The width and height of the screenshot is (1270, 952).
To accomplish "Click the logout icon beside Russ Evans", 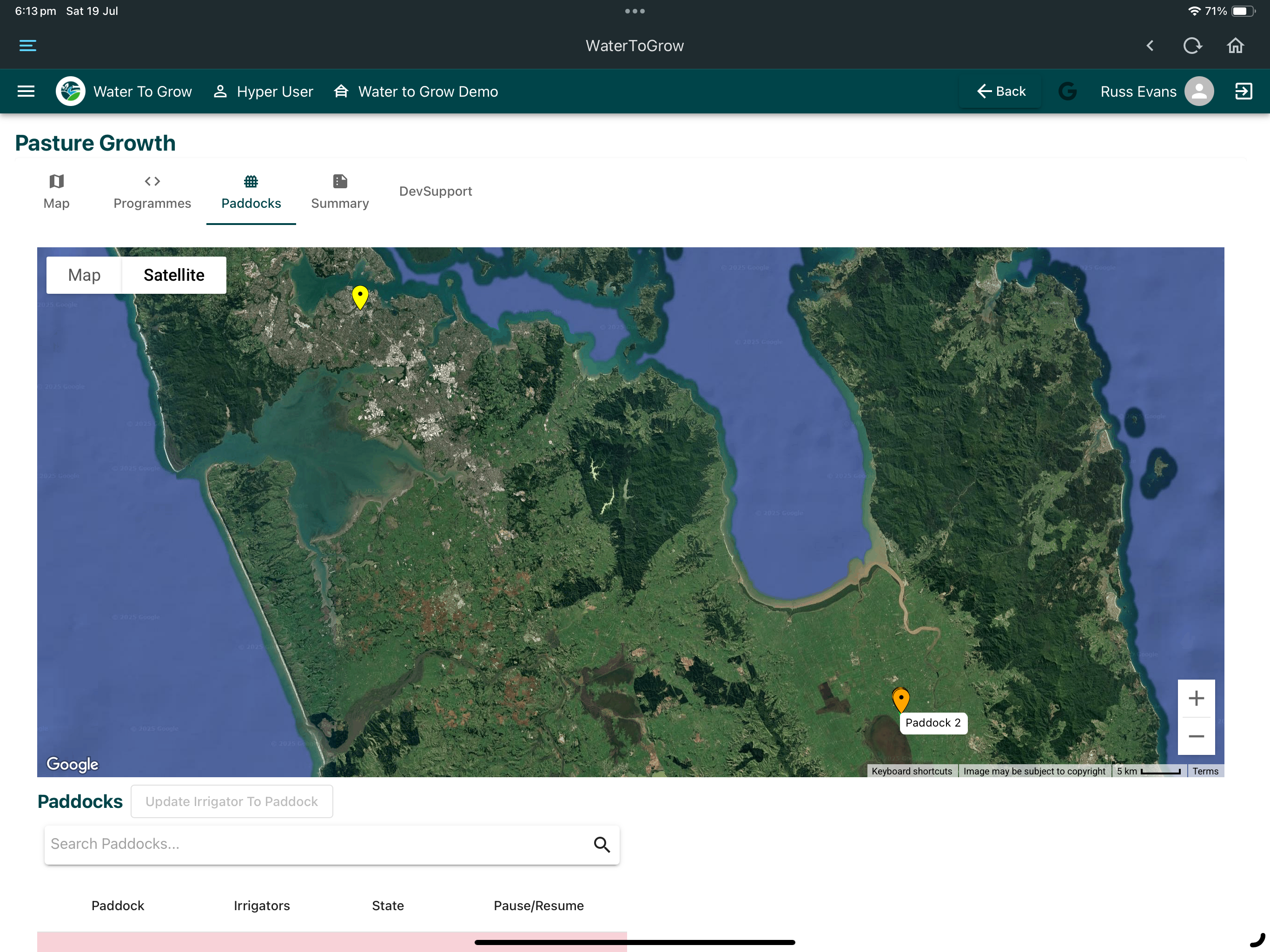I will [1244, 91].
